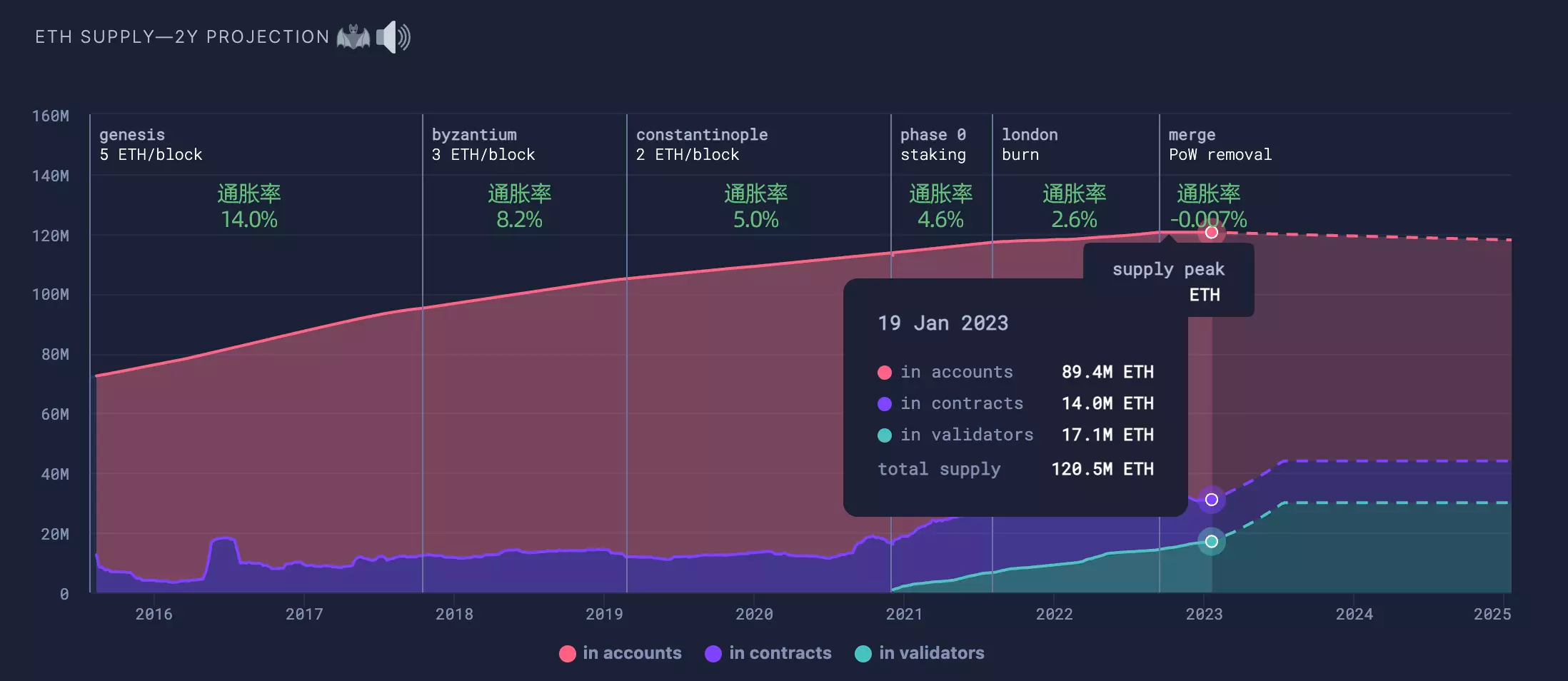Click pink dot next to 'in accounts' tooltip row
Image resolution: width=1568 pixels, height=681 pixels.
click(884, 373)
